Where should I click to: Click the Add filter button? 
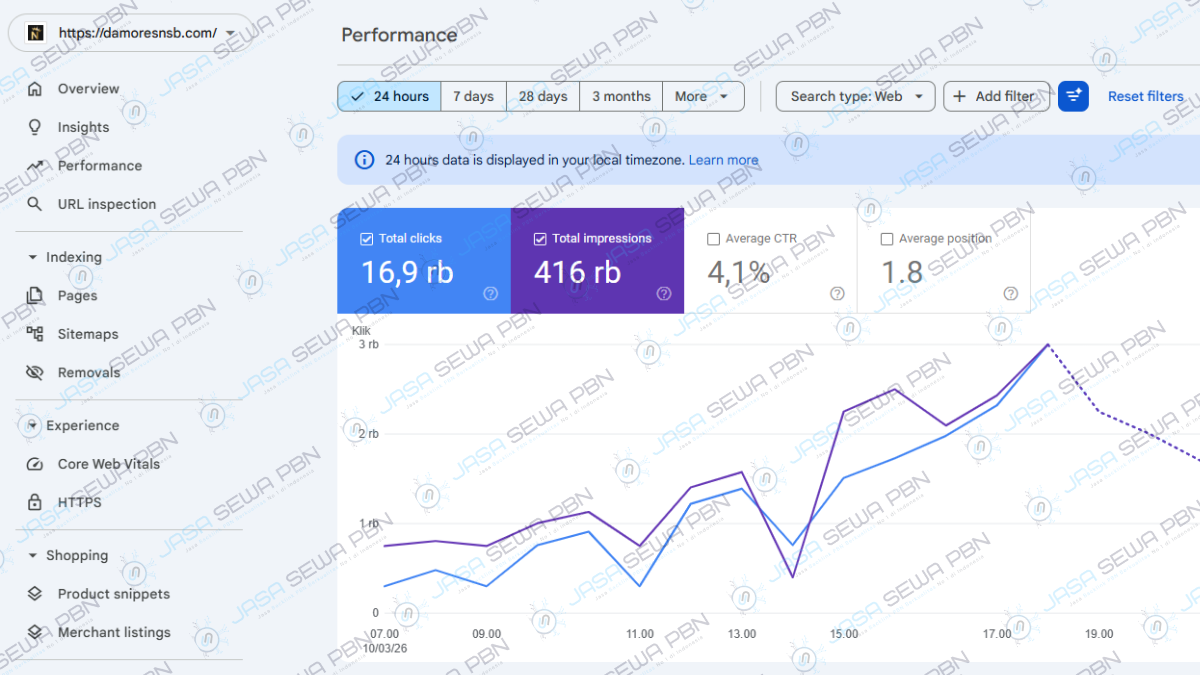click(995, 96)
